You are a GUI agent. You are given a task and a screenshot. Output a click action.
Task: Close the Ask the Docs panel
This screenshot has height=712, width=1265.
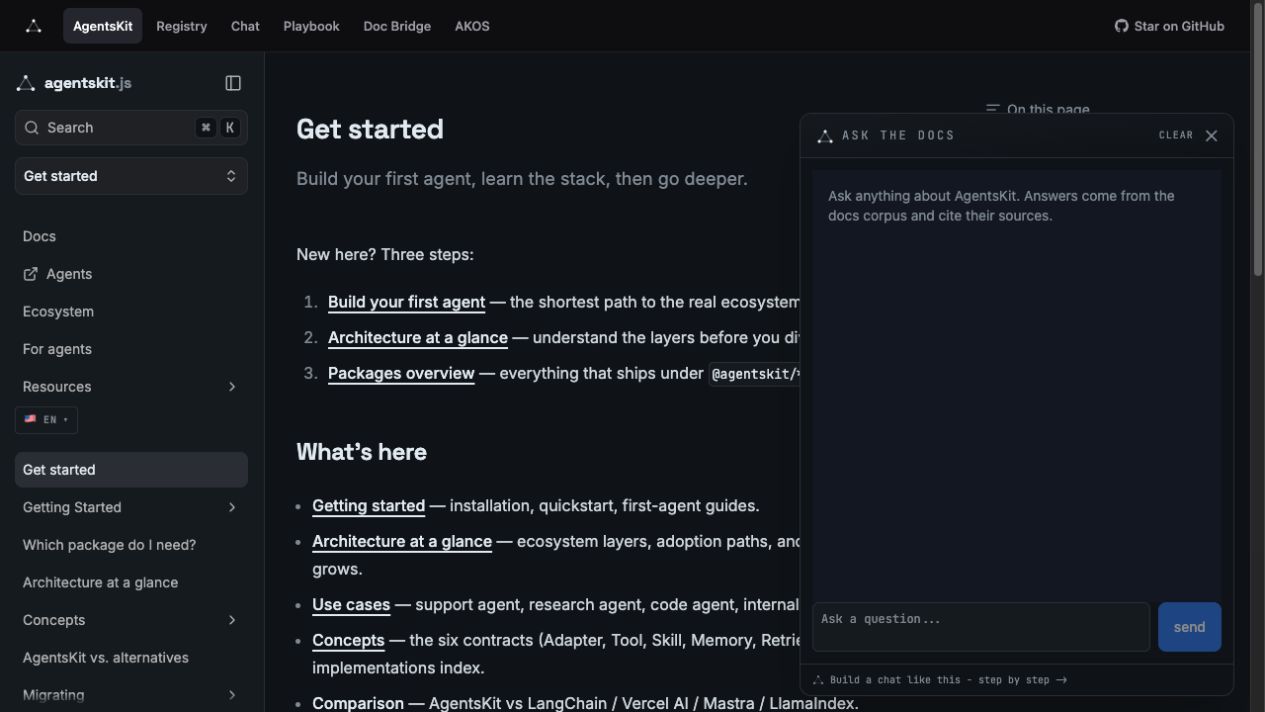tap(1211, 136)
